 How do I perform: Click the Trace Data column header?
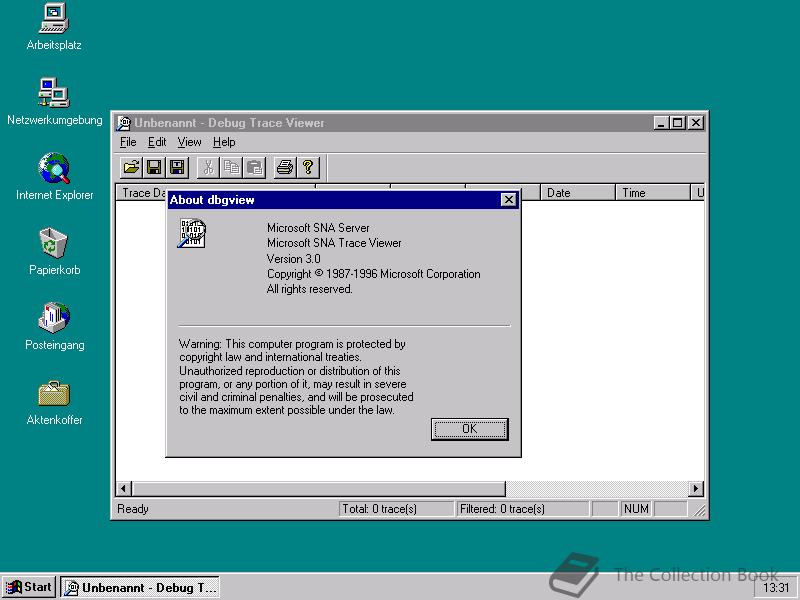(142, 192)
